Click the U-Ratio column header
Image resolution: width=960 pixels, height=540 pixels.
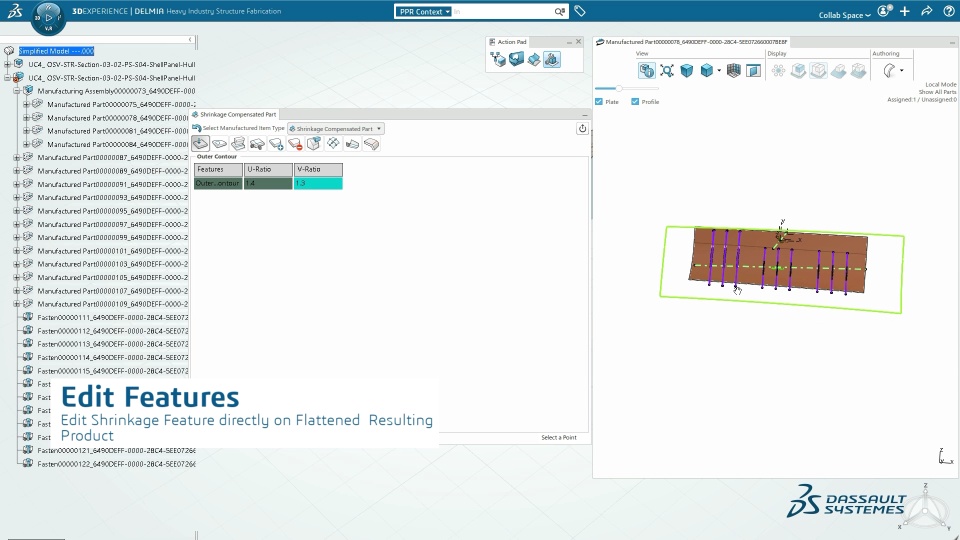point(268,170)
